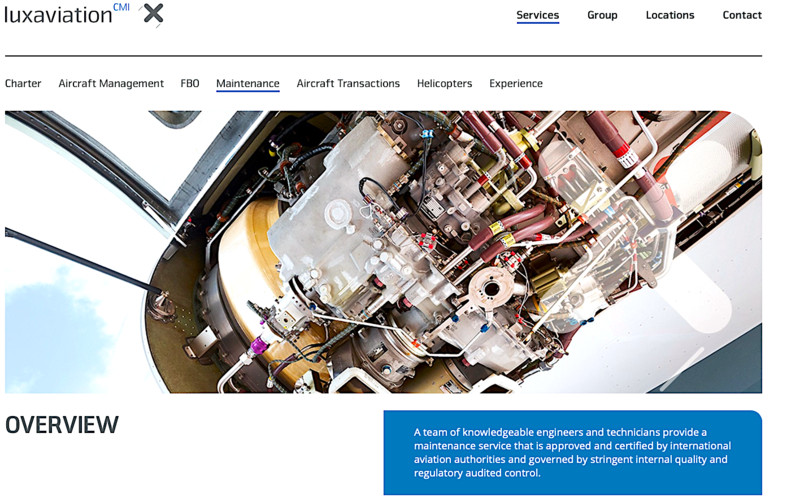Screen dimensions: 800x498
Task: Select the Charter tab
Action: click(x=23, y=83)
